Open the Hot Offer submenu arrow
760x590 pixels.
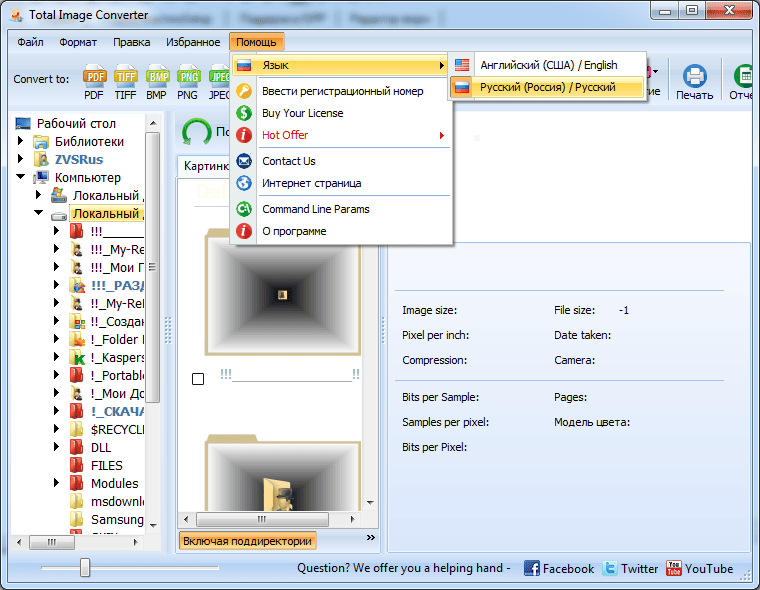coord(442,135)
